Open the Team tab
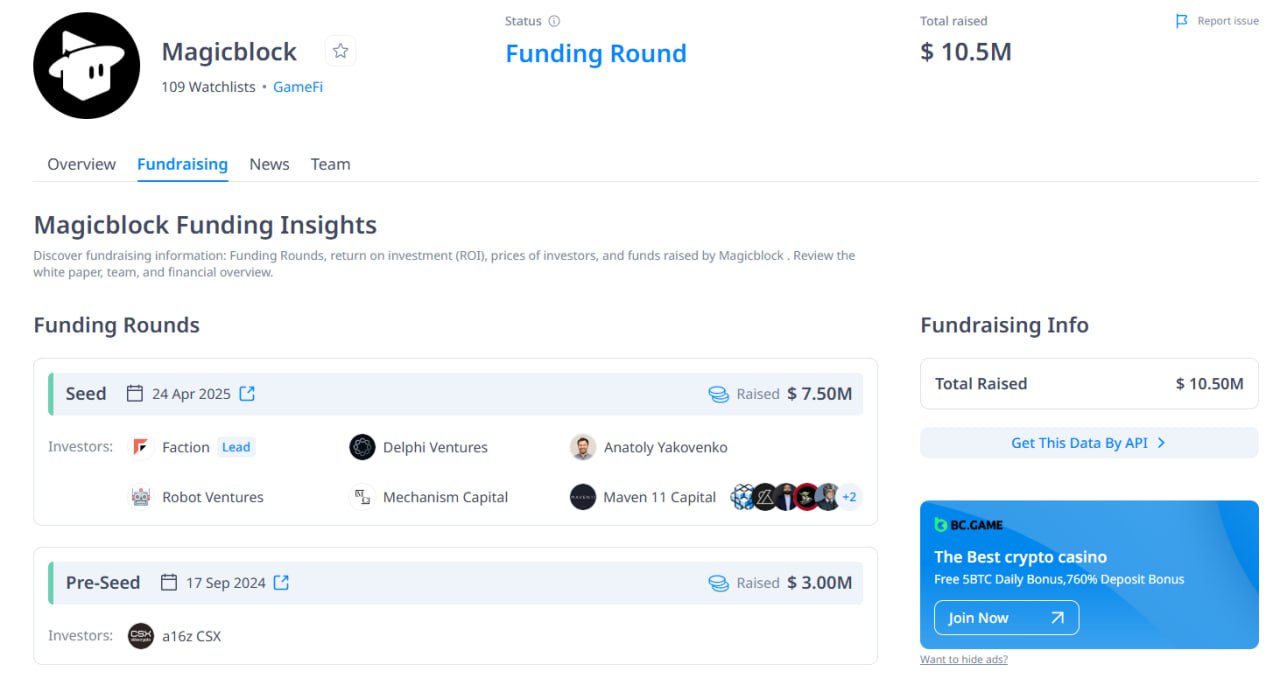Viewport: 1280px width, 692px height. (330, 164)
